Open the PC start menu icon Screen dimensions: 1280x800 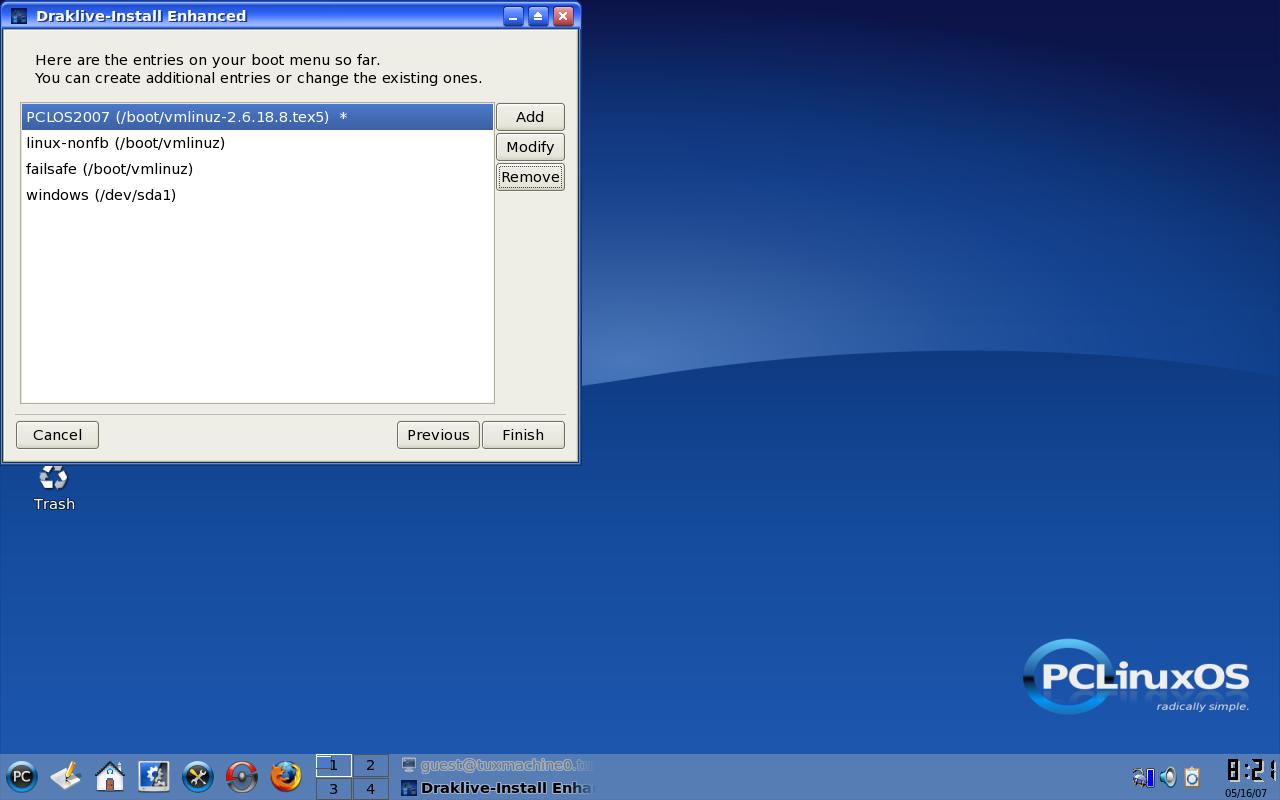(21, 776)
